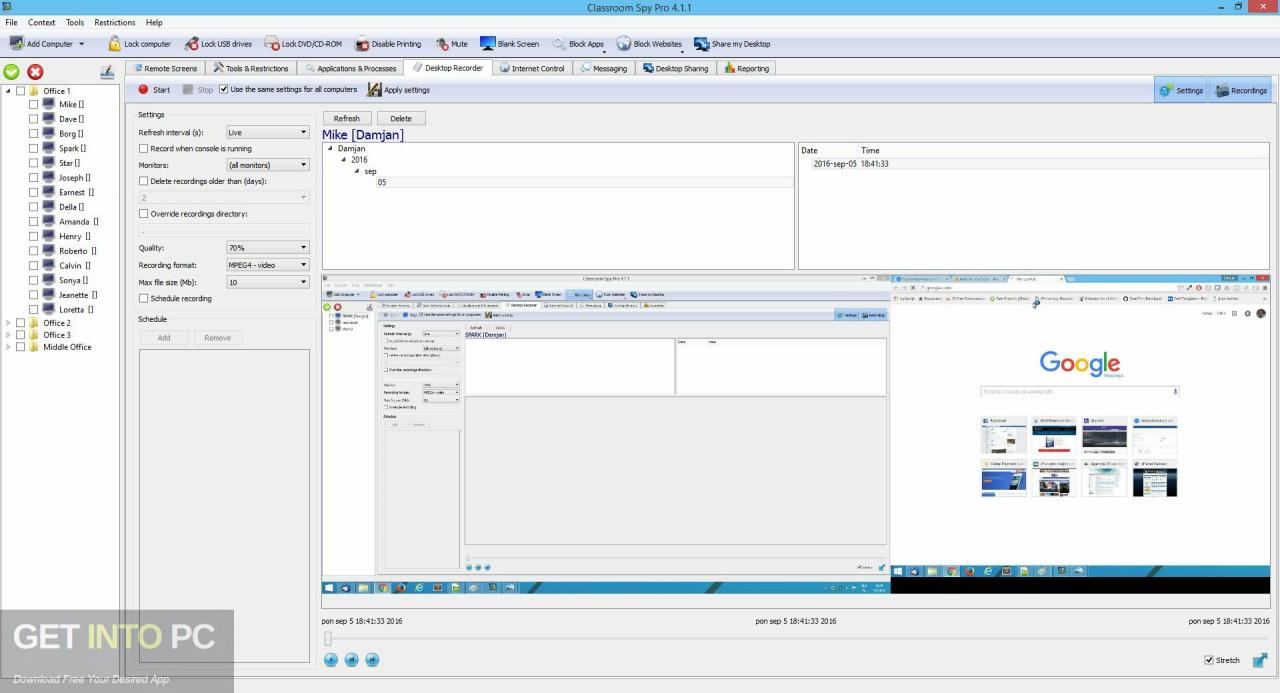Click Office 2 folder icon
This screenshot has height=693, width=1280.
(x=33, y=323)
